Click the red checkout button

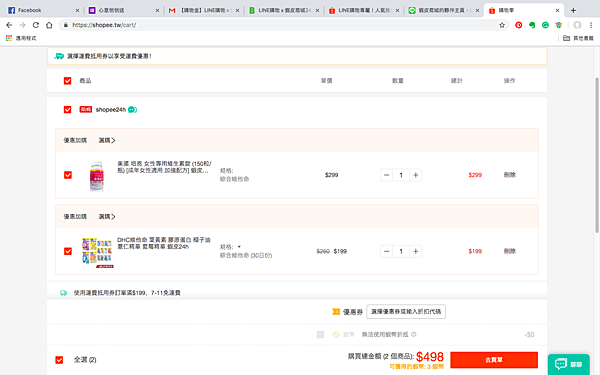pyautogui.click(x=494, y=360)
